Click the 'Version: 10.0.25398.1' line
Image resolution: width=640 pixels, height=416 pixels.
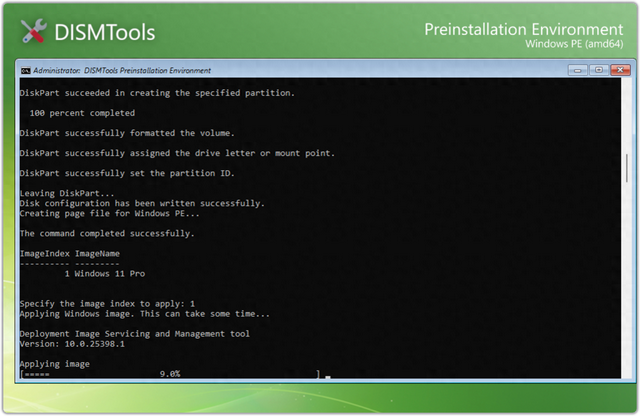tap(72, 344)
